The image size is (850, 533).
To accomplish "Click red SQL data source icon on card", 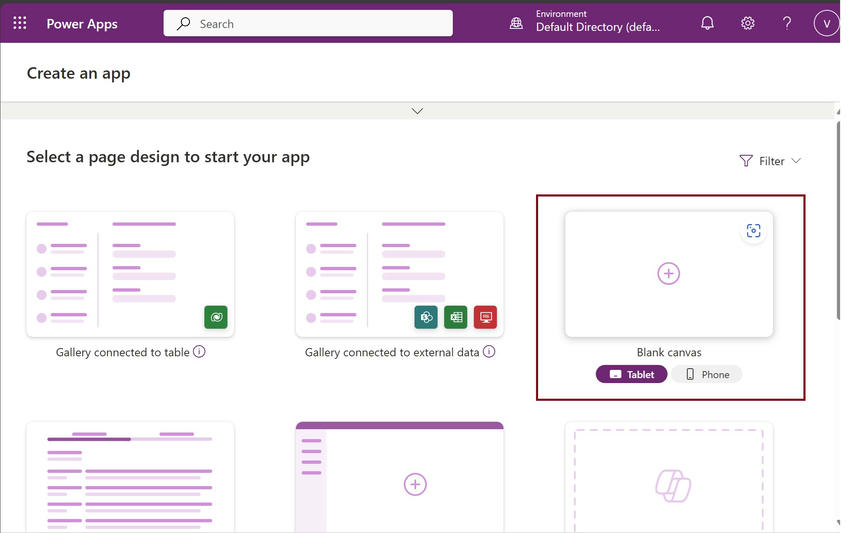I will click(485, 317).
